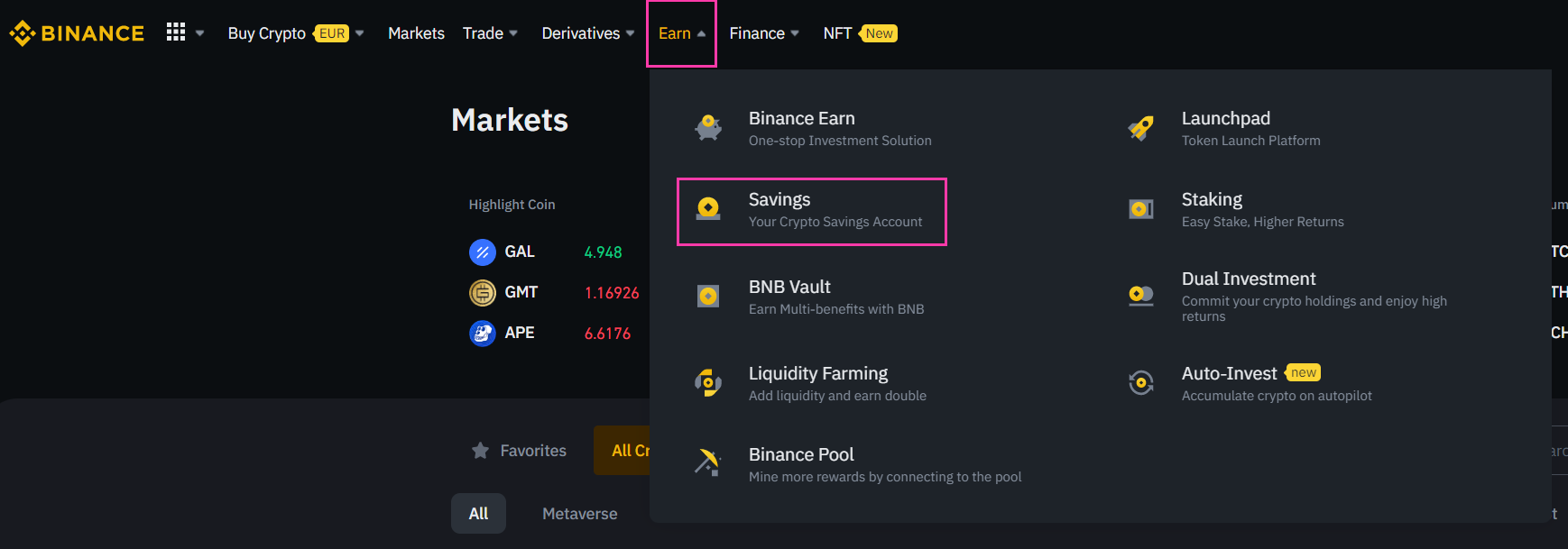This screenshot has width=1568, height=549.
Task: Click the Staking vault icon
Action: point(1141,209)
